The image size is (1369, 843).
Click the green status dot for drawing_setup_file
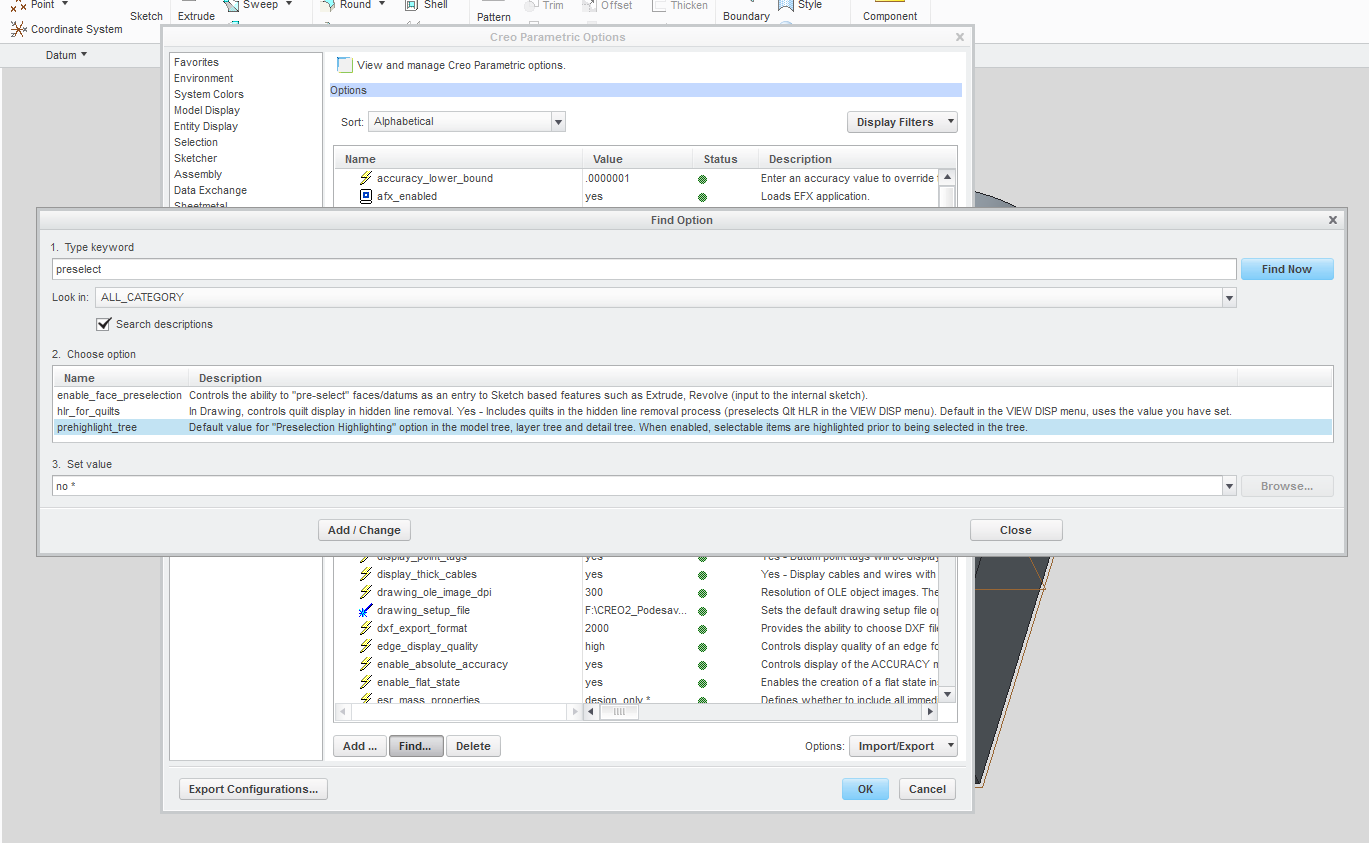click(x=702, y=611)
